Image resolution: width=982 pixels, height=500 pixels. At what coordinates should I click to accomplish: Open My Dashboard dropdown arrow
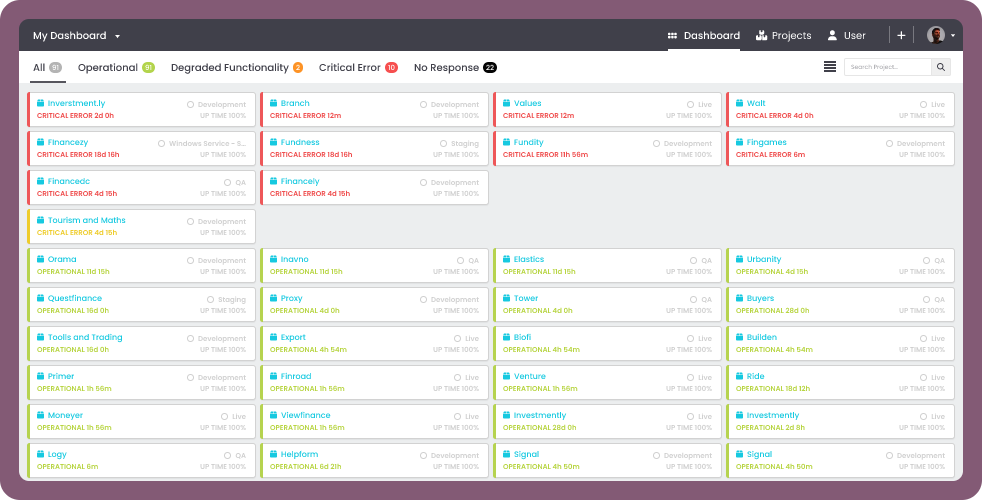117,36
